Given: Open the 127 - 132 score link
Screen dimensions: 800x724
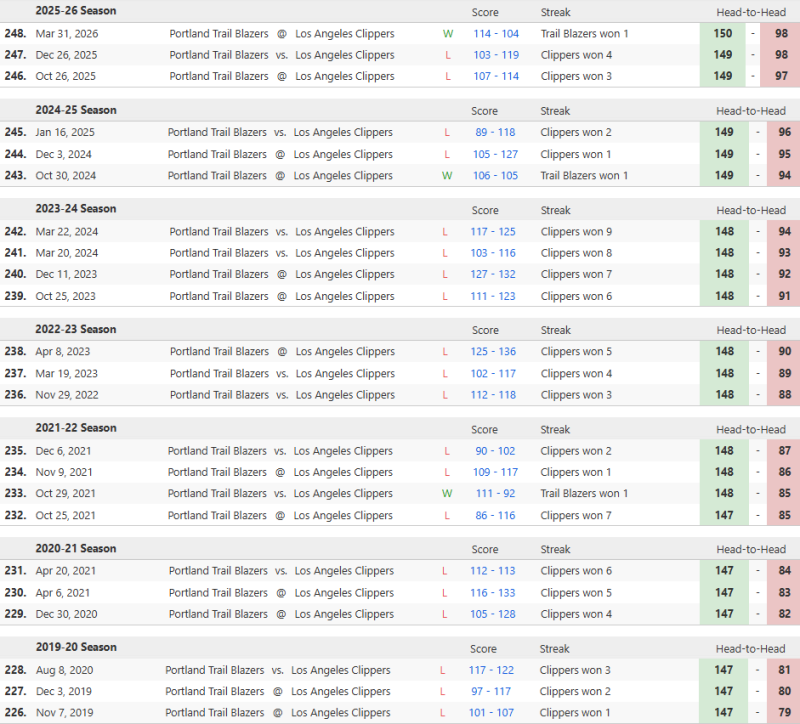Looking at the screenshot, I should 493,274.
